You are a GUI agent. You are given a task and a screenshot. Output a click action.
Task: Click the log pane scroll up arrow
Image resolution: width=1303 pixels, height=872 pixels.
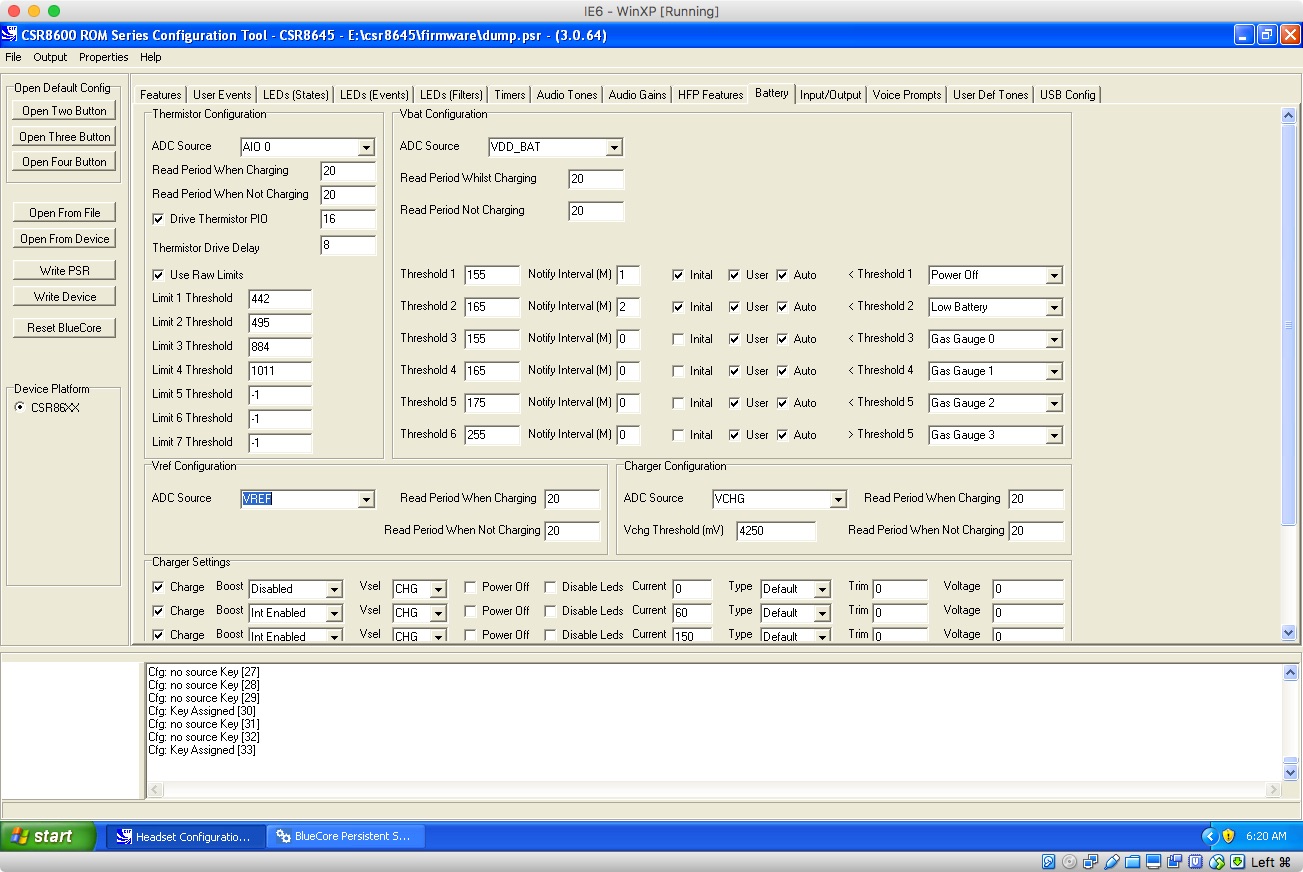(x=1290, y=673)
